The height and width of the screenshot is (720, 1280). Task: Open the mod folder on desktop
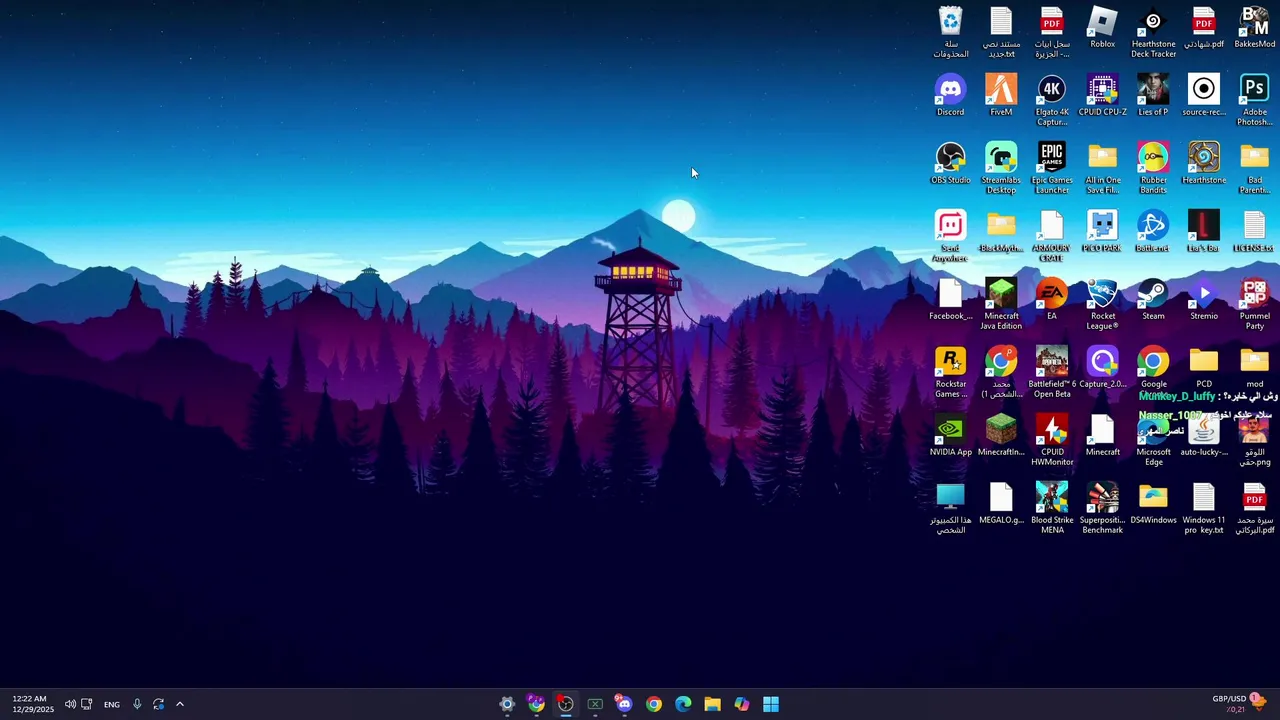click(1254, 367)
